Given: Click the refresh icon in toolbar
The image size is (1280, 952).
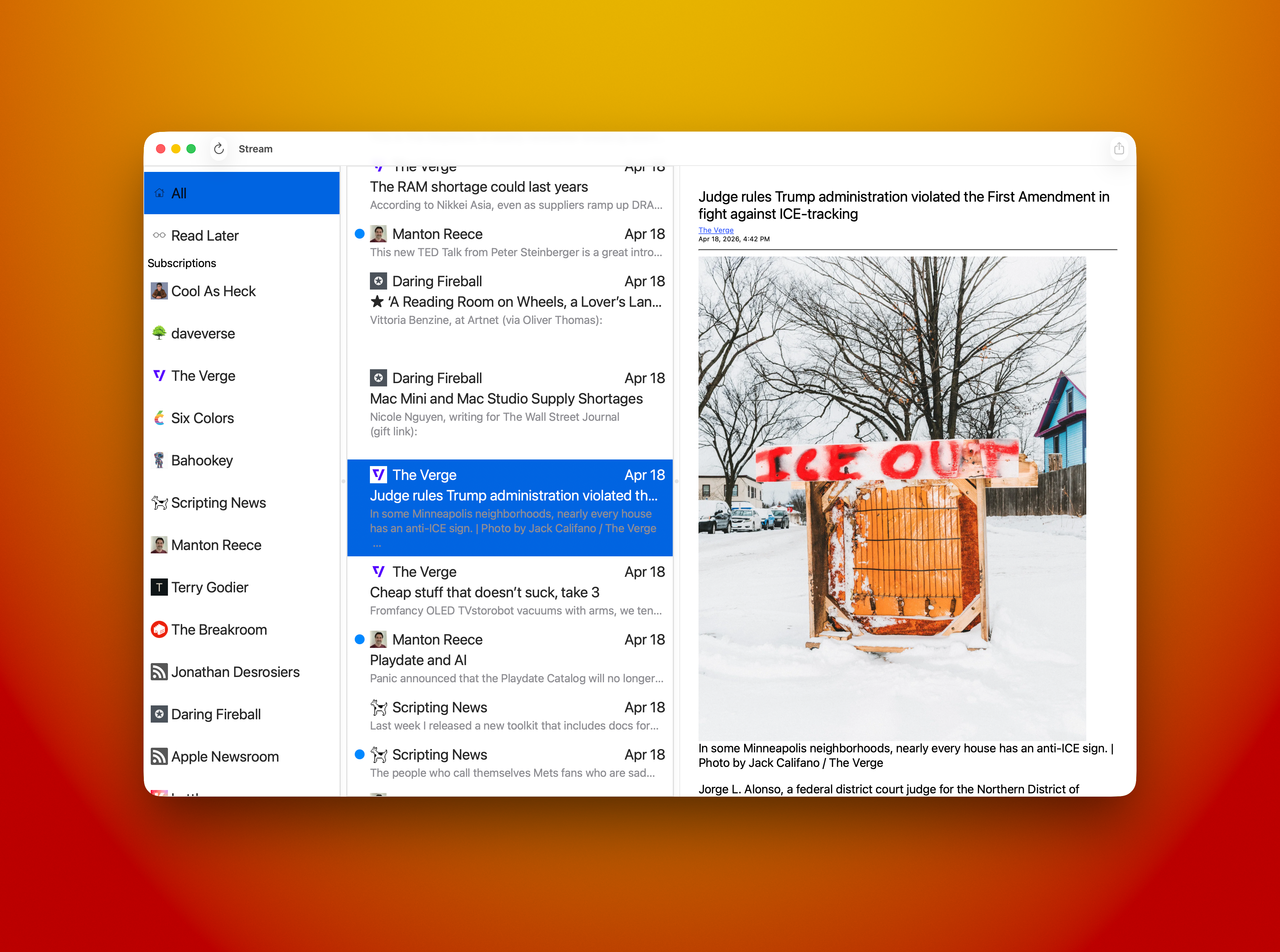Looking at the screenshot, I should pyautogui.click(x=219, y=149).
